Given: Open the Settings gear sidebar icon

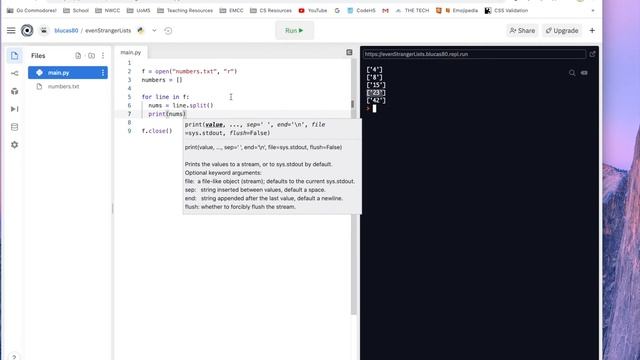Looking at the screenshot, I should coord(15,145).
